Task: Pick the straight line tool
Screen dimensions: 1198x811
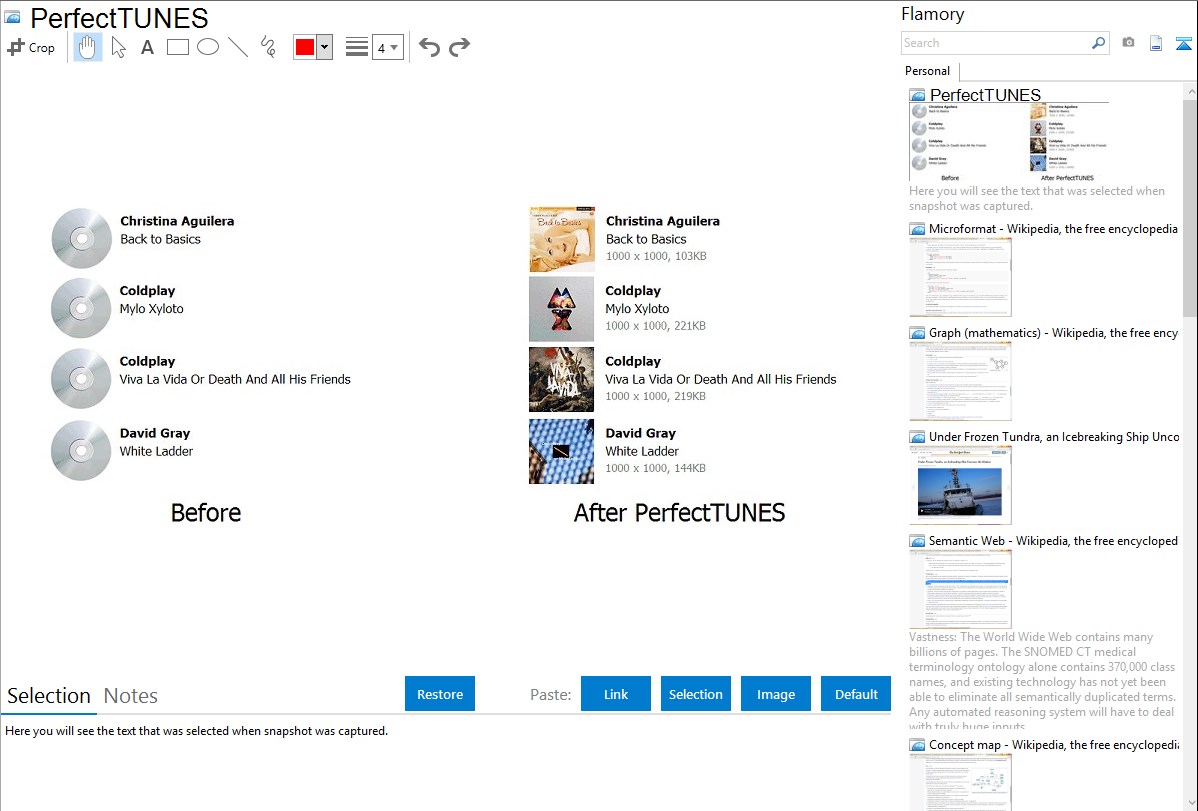Action: tap(238, 47)
